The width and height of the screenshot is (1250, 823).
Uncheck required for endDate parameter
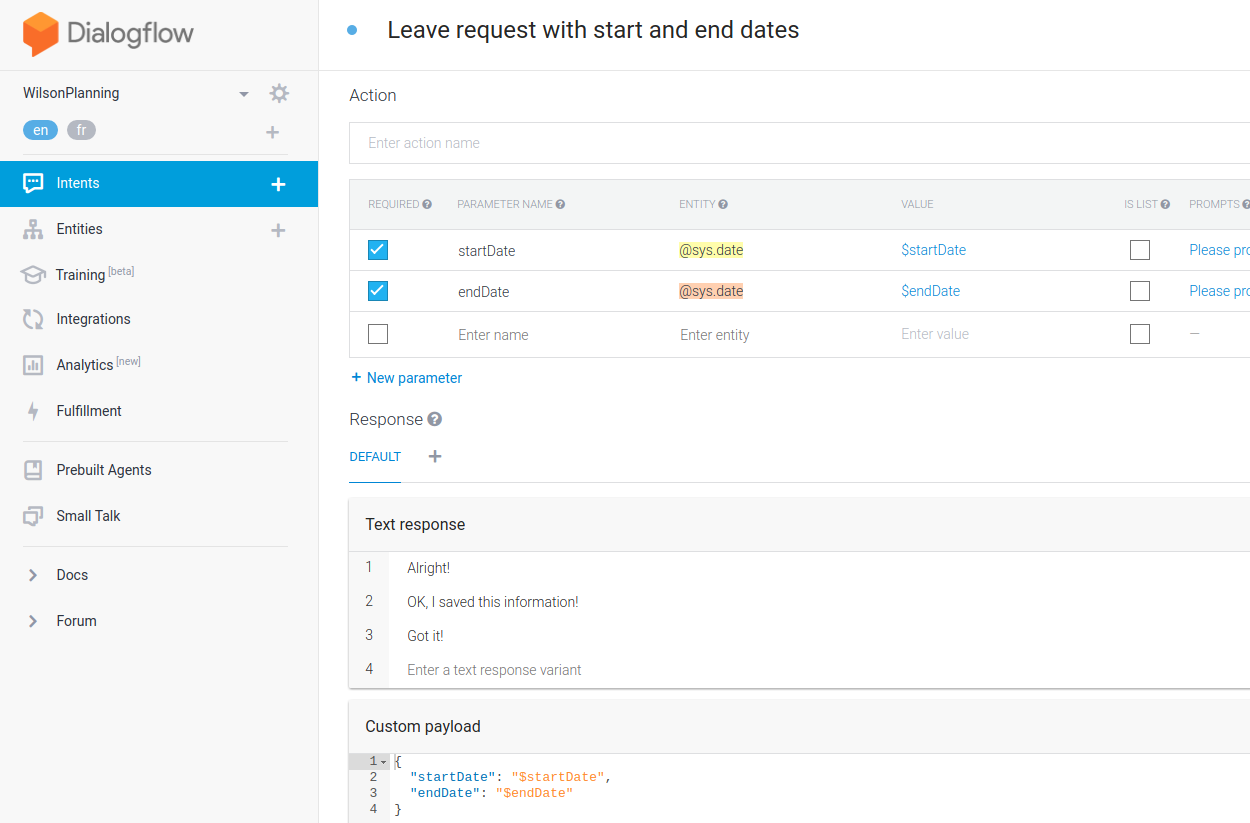[378, 291]
